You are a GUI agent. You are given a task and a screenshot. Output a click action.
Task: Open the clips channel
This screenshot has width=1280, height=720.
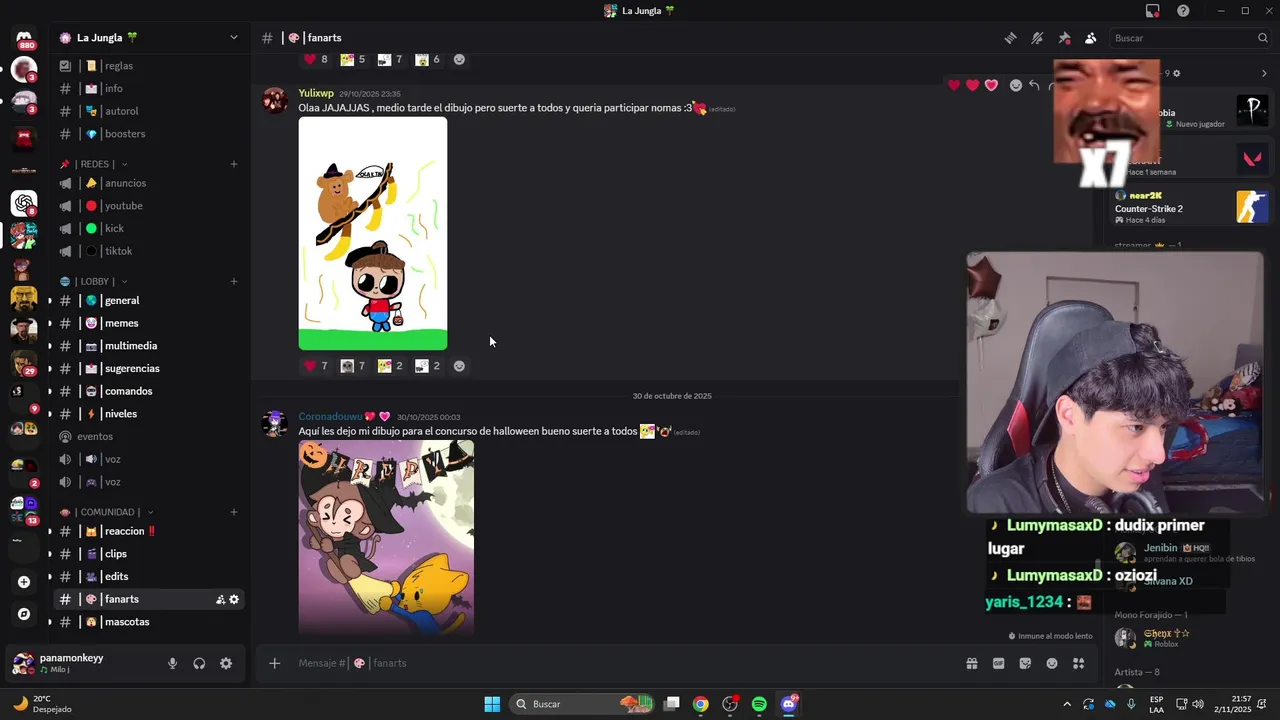149,554
